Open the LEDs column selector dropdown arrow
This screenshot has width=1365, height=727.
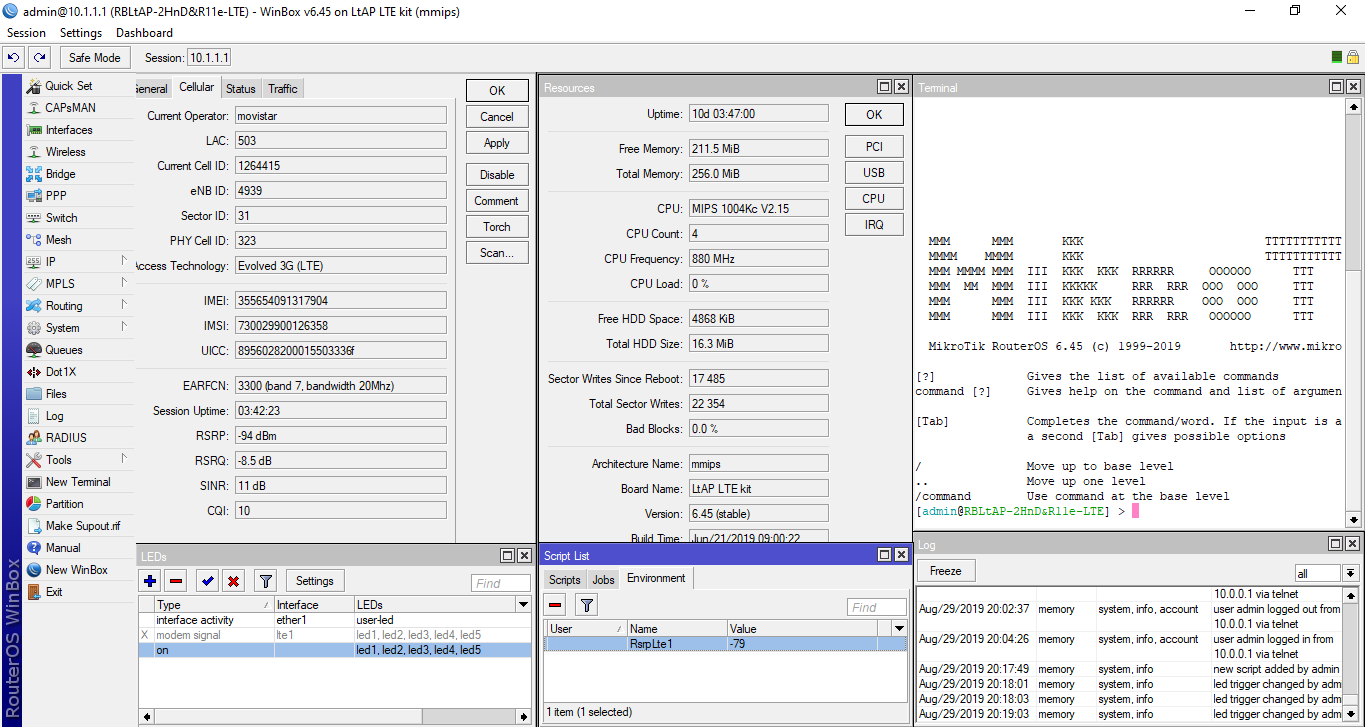click(524, 603)
